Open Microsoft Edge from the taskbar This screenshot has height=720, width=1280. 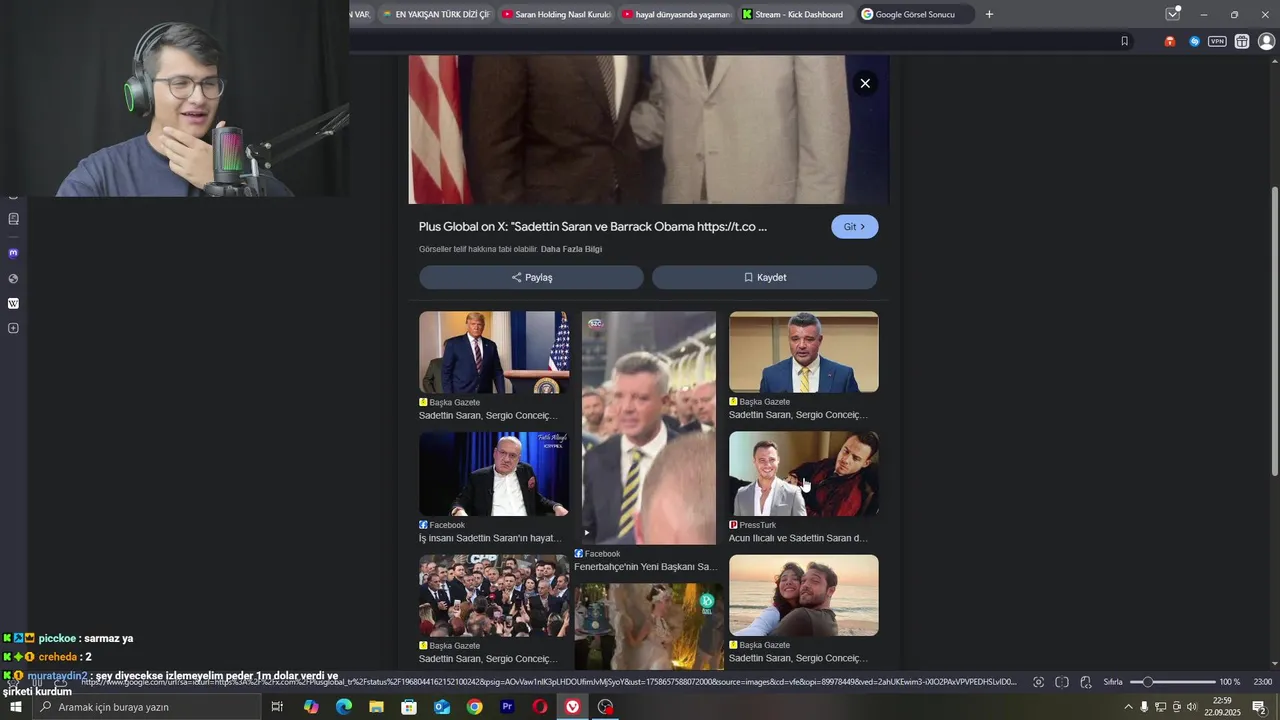(344, 707)
